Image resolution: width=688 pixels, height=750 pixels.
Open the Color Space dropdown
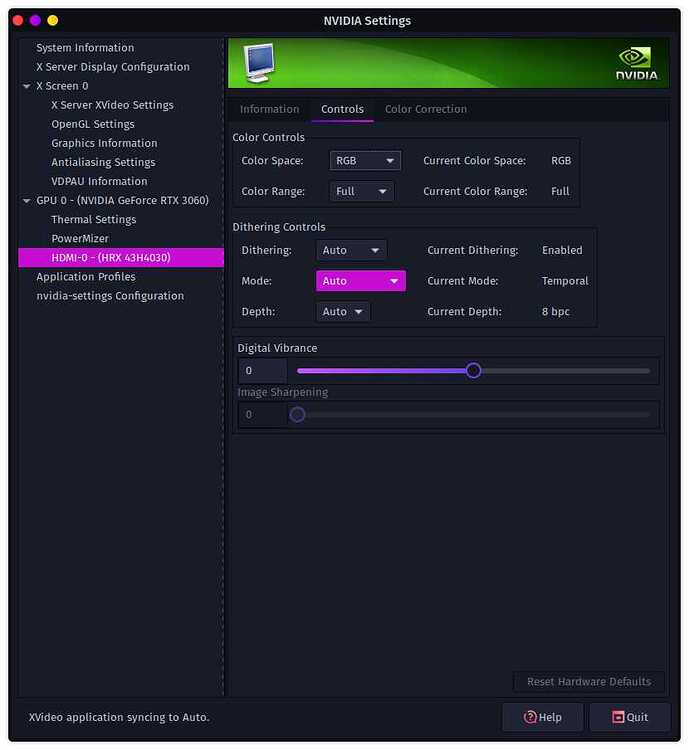[365, 161]
